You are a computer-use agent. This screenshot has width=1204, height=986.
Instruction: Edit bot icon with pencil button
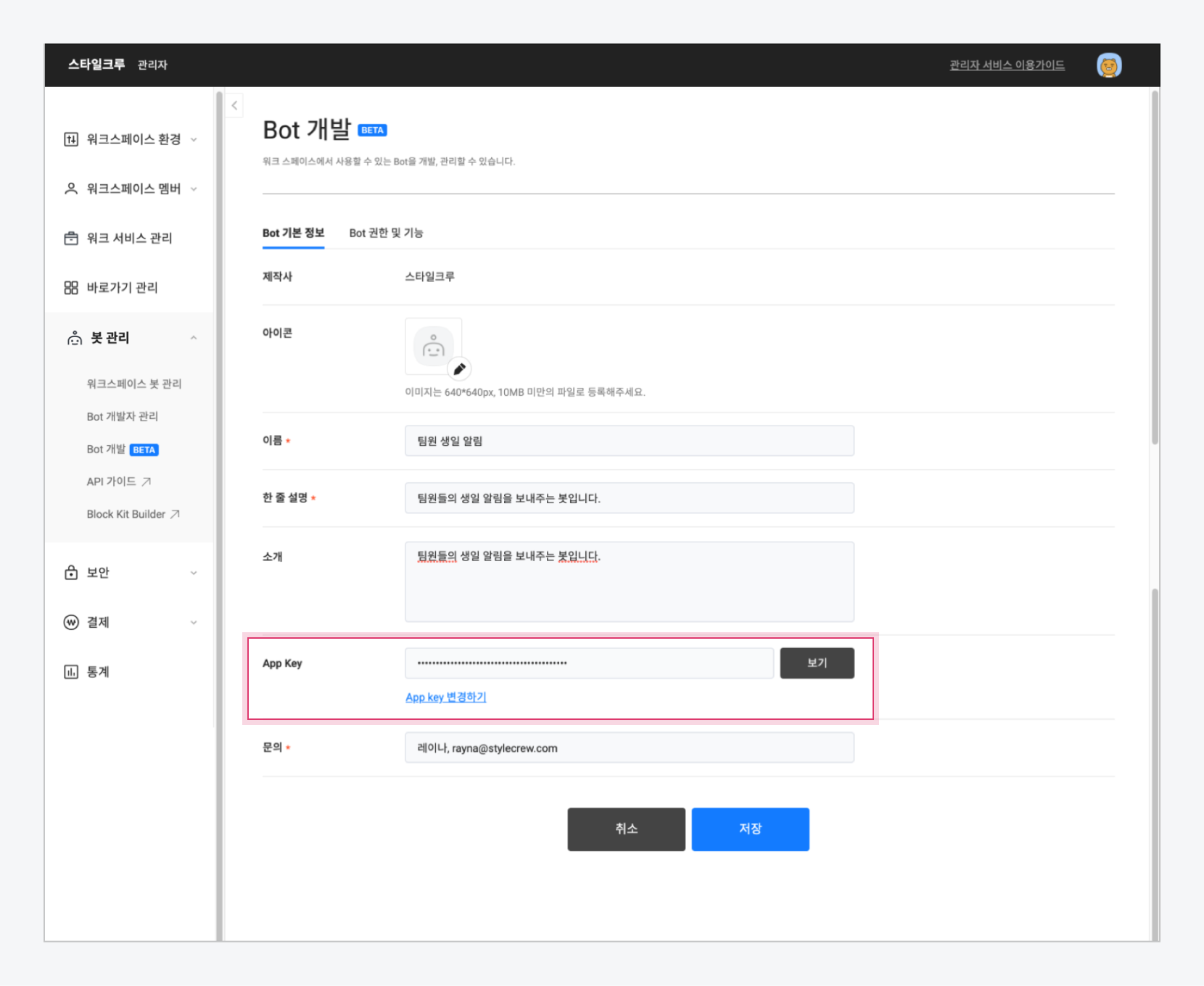click(x=459, y=369)
